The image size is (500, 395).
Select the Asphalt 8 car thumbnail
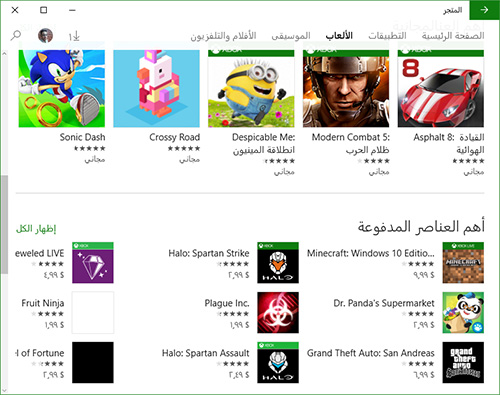coord(441,88)
